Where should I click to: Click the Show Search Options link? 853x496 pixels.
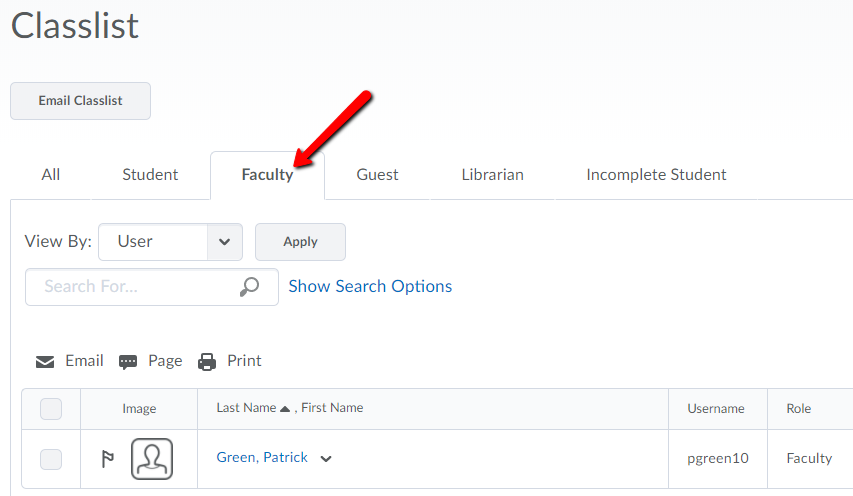pos(370,287)
